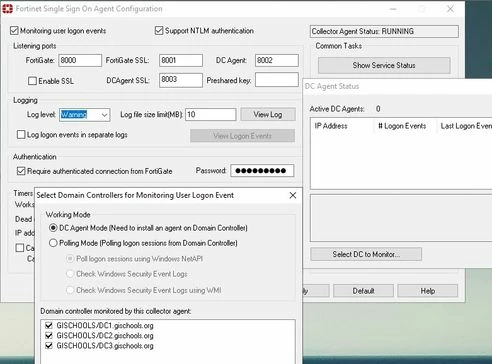
Task: Click the IP Address column header
Action: (341, 126)
